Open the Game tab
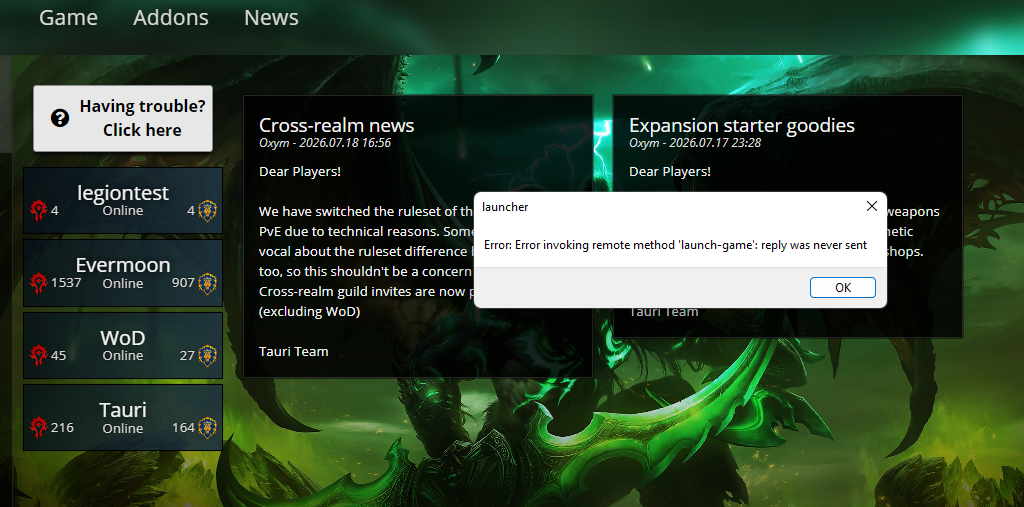The height and width of the screenshot is (507, 1024). click(69, 18)
